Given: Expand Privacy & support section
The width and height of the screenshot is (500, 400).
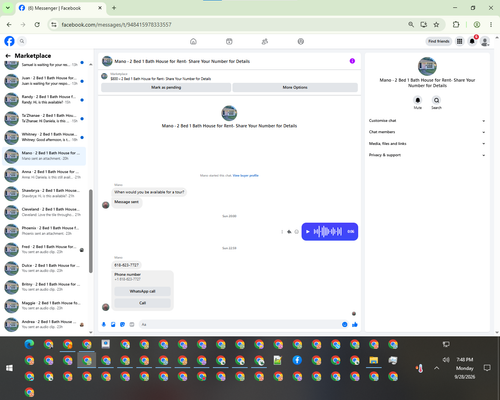Looking at the screenshot, I should (427, 155).
